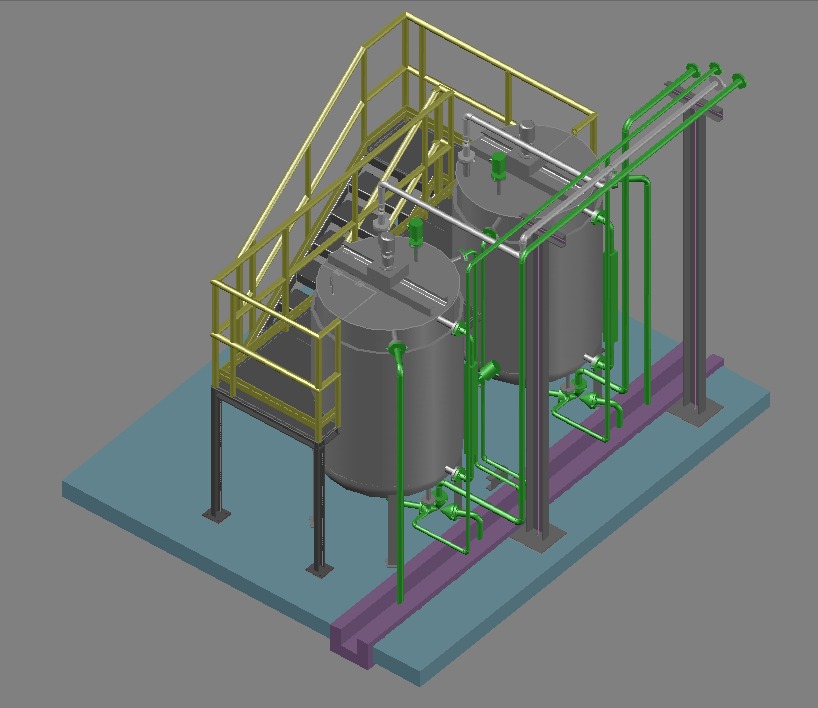The width and height of the screenshot is (818, 708).
Task: Select the platform's front-left black support leg
Action: click(x=216, y=455)
